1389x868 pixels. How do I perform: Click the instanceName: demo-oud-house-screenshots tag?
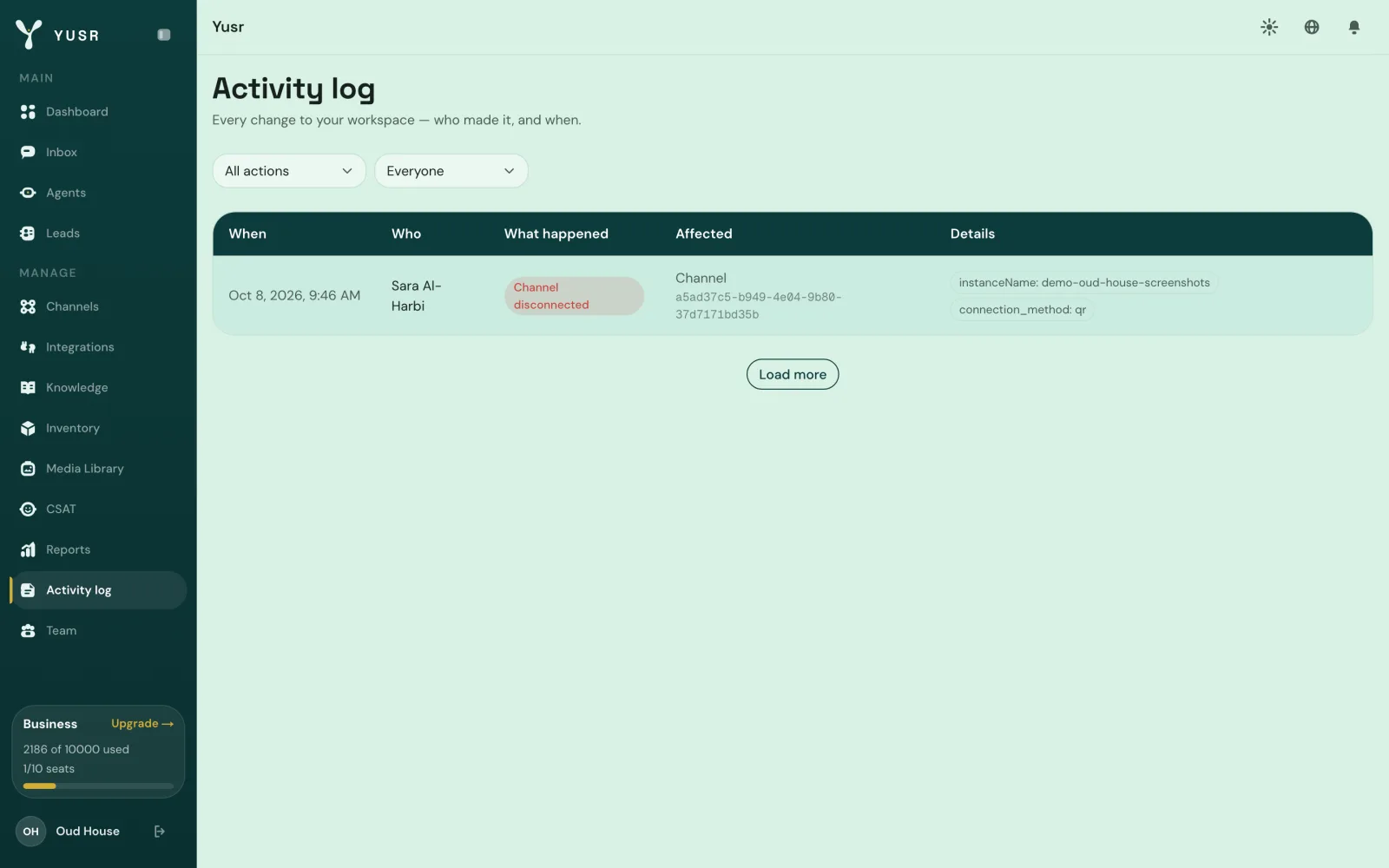1084,283
